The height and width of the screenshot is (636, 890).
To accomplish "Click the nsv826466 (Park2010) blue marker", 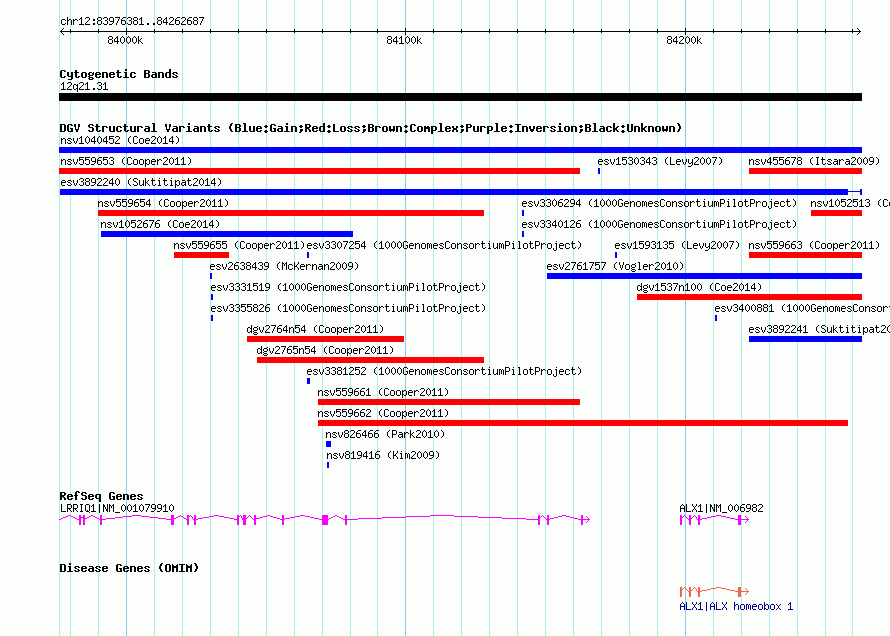I will tap(329, 444).
